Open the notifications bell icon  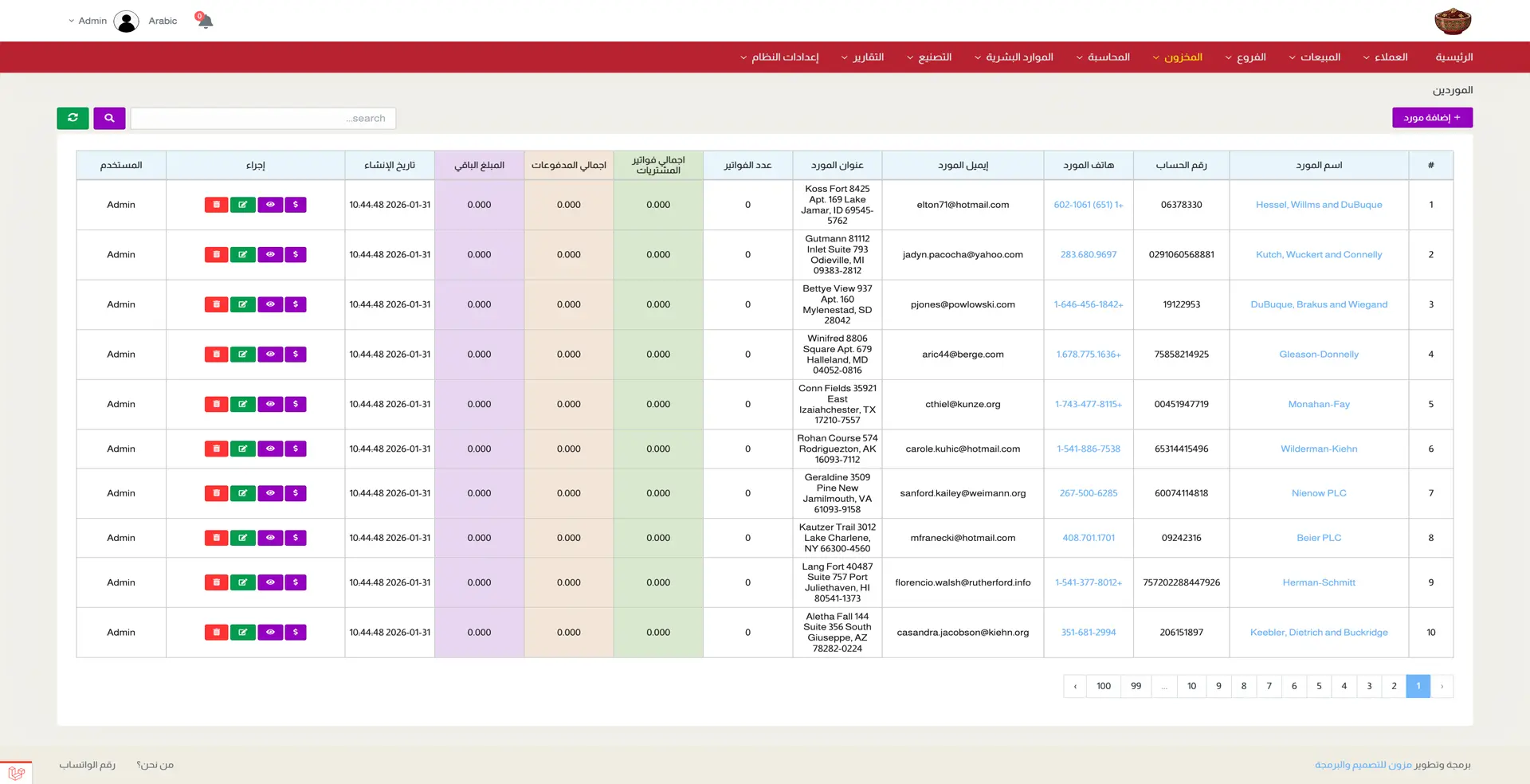pyautogui.click(x=205, y=21)
